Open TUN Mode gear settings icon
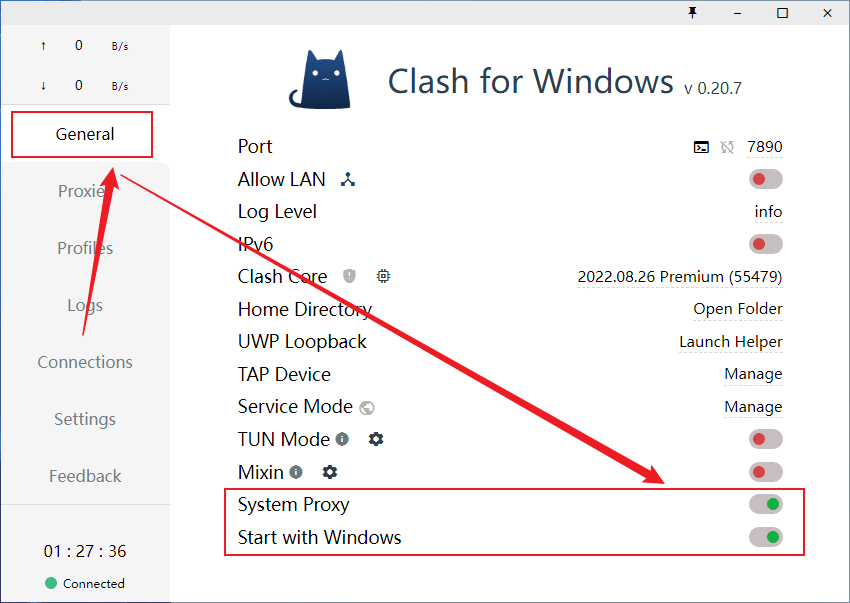 click(376, 439)
